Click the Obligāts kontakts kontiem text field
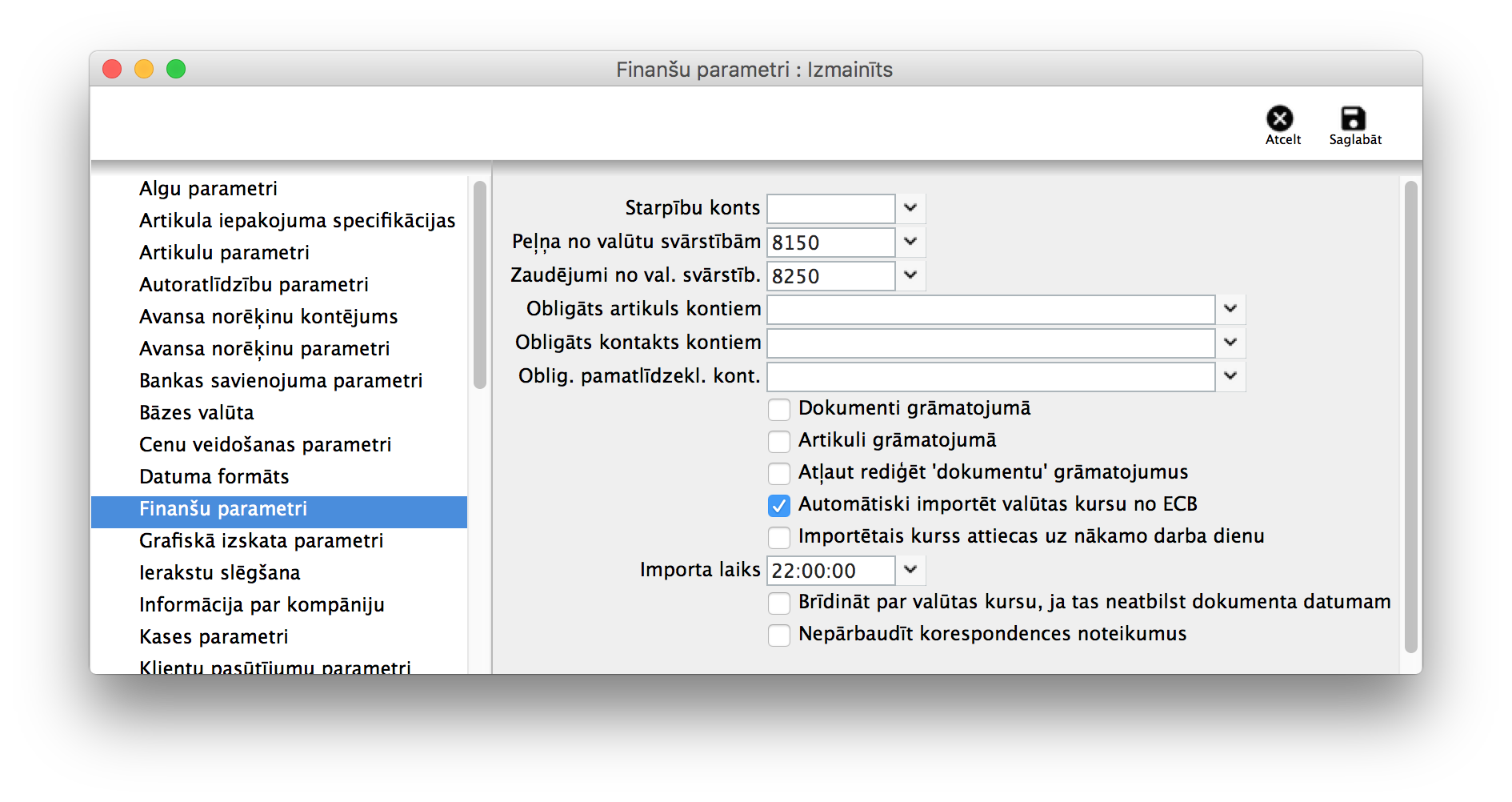This screenshot has height=802, width=1512. pos(990,343)
